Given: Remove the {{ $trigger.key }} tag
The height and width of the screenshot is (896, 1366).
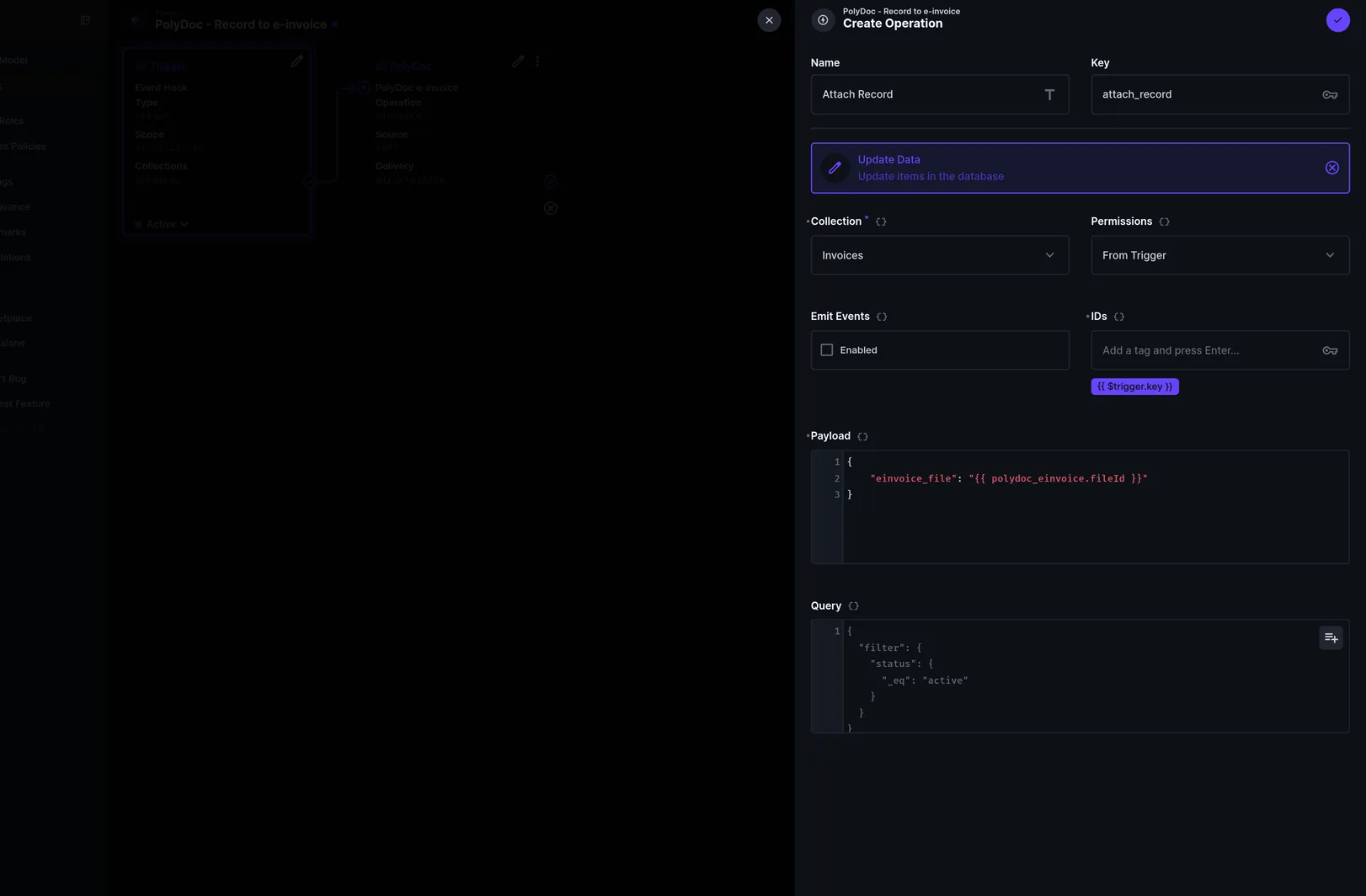Looking at the screenshot, I should [1134, 387].
